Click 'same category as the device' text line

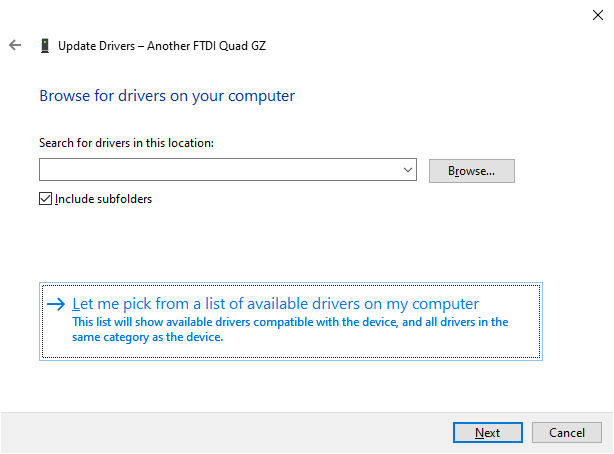[148, 337]
